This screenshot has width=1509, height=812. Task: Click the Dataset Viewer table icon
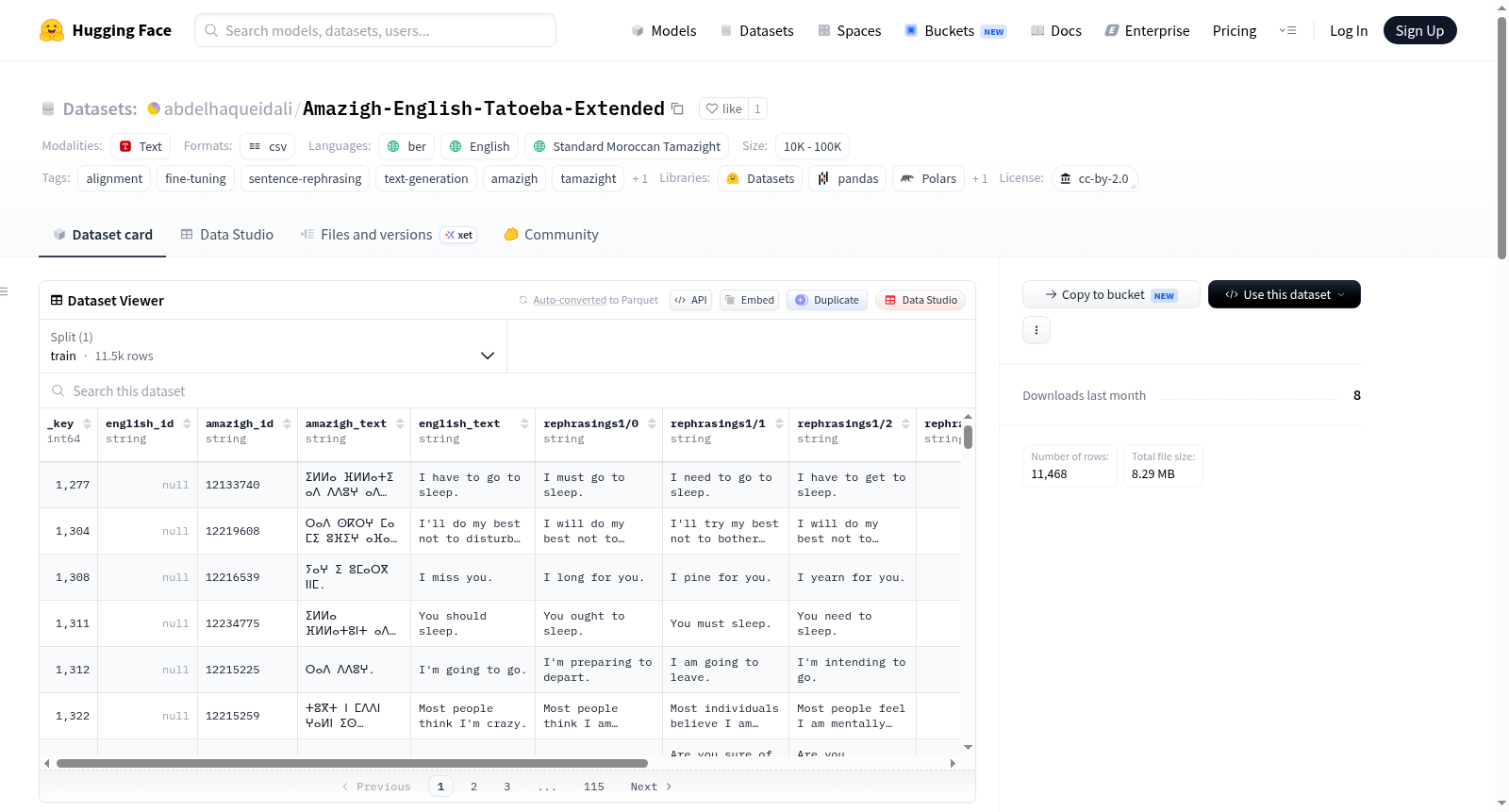pos(57,300)
